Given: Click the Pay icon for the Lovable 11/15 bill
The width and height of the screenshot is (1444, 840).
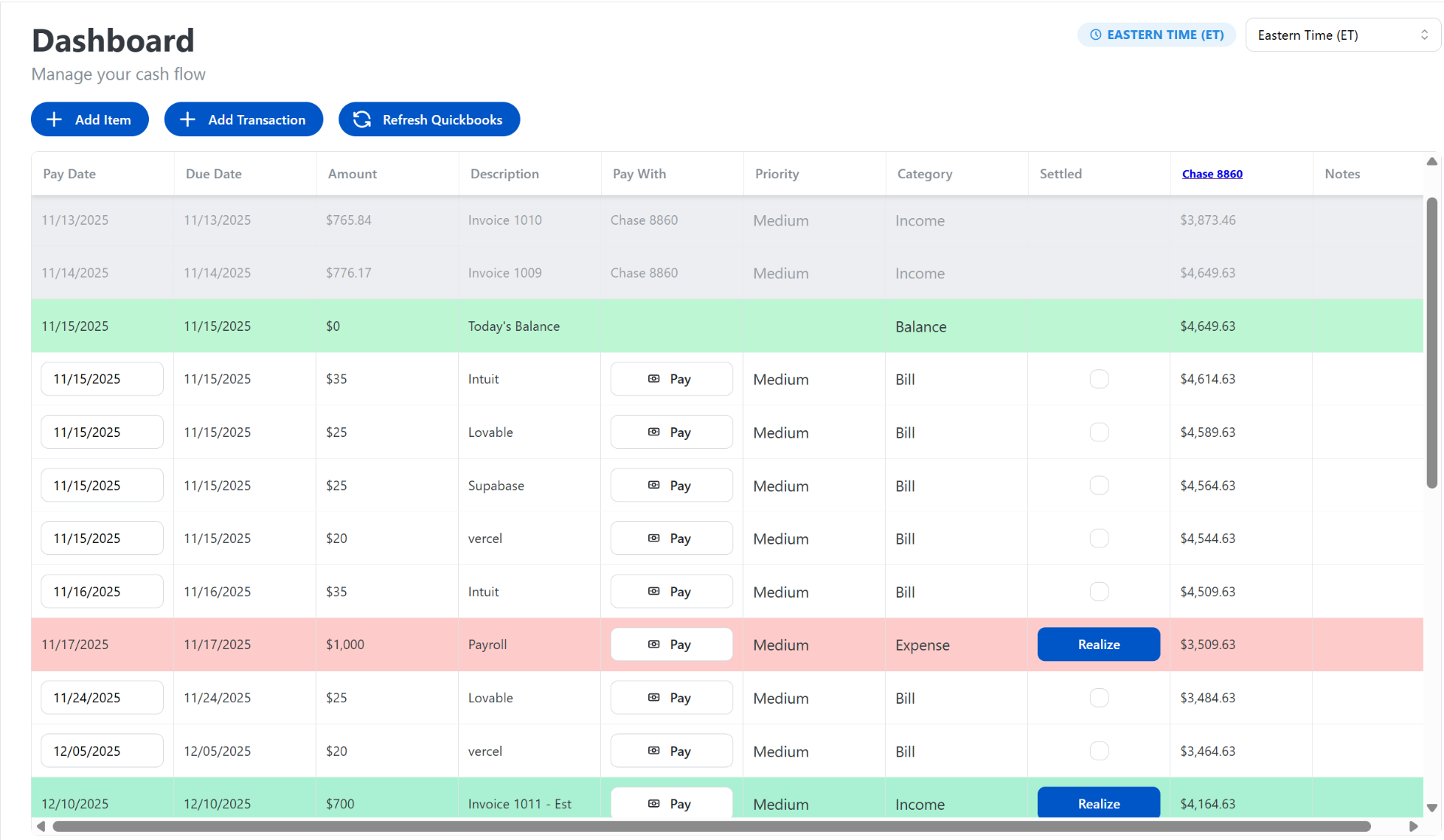Looking at the screenshot, I should 654,432.
